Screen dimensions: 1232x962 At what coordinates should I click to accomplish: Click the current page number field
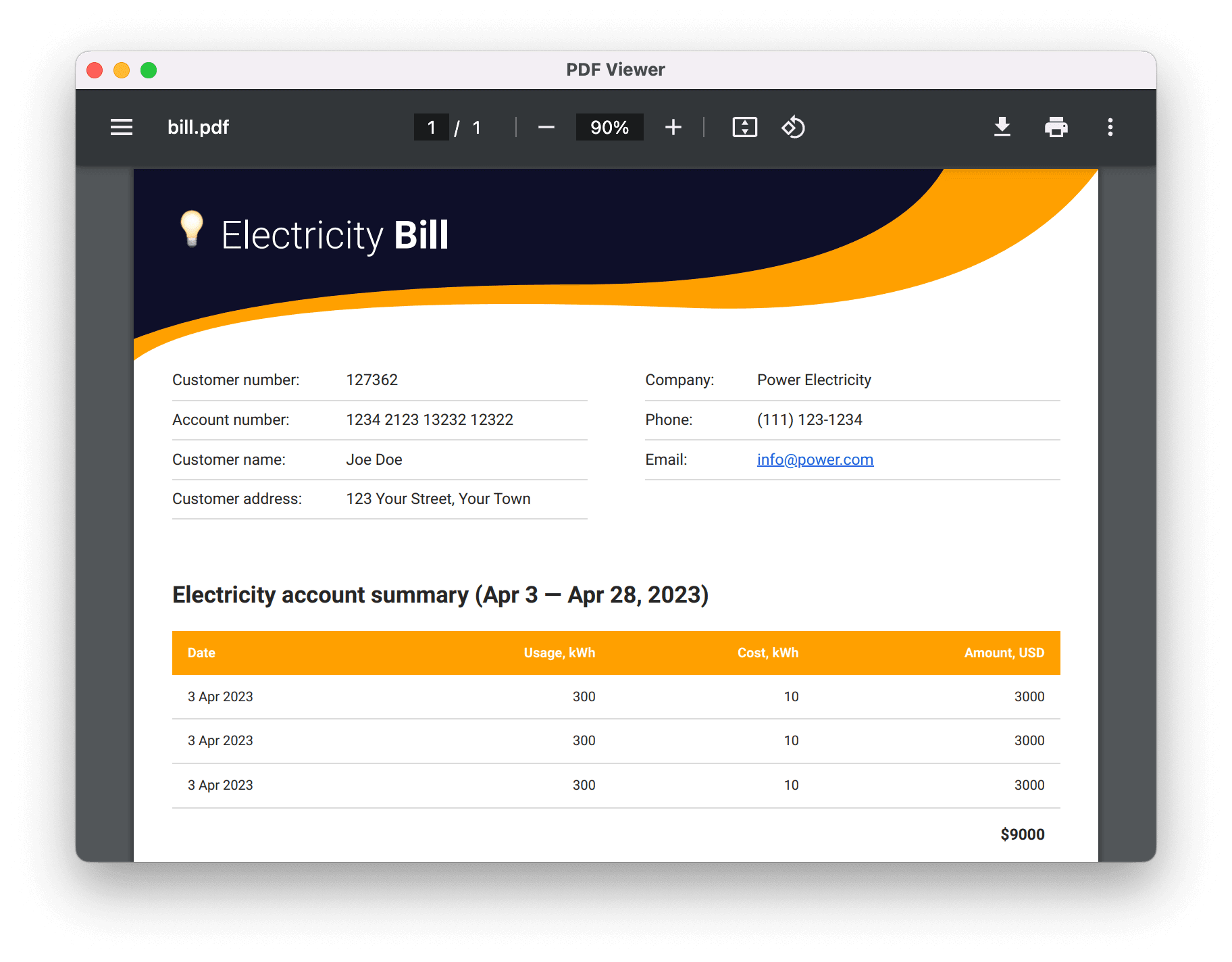(432, 127)
